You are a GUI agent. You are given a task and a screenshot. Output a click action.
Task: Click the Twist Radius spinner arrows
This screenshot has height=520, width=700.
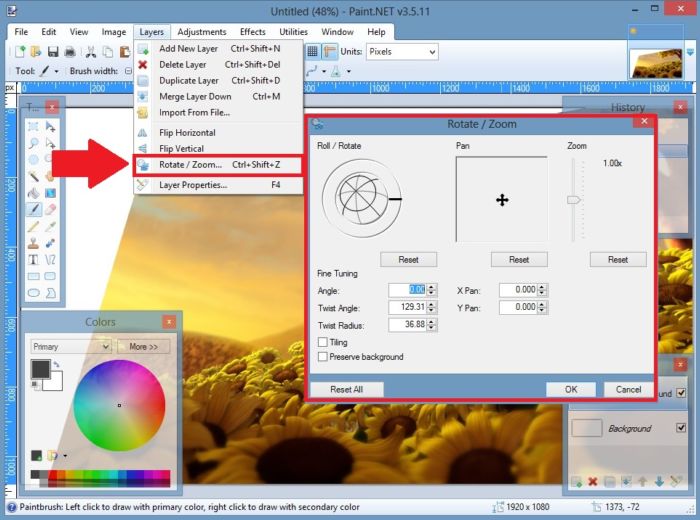tap(431, 325)
